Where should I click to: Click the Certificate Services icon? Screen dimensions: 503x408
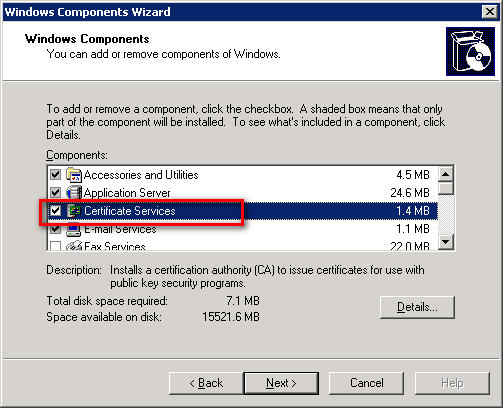(x=74, y=211)
